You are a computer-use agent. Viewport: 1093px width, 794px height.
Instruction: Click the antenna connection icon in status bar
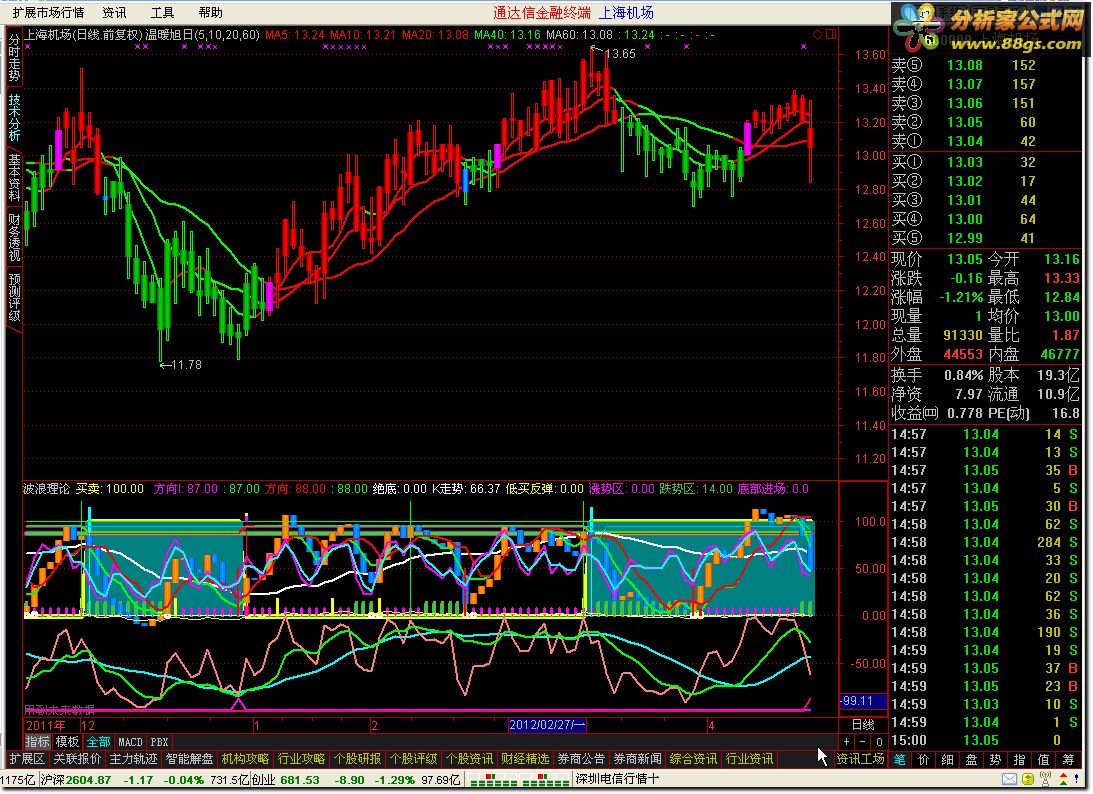1045,779
